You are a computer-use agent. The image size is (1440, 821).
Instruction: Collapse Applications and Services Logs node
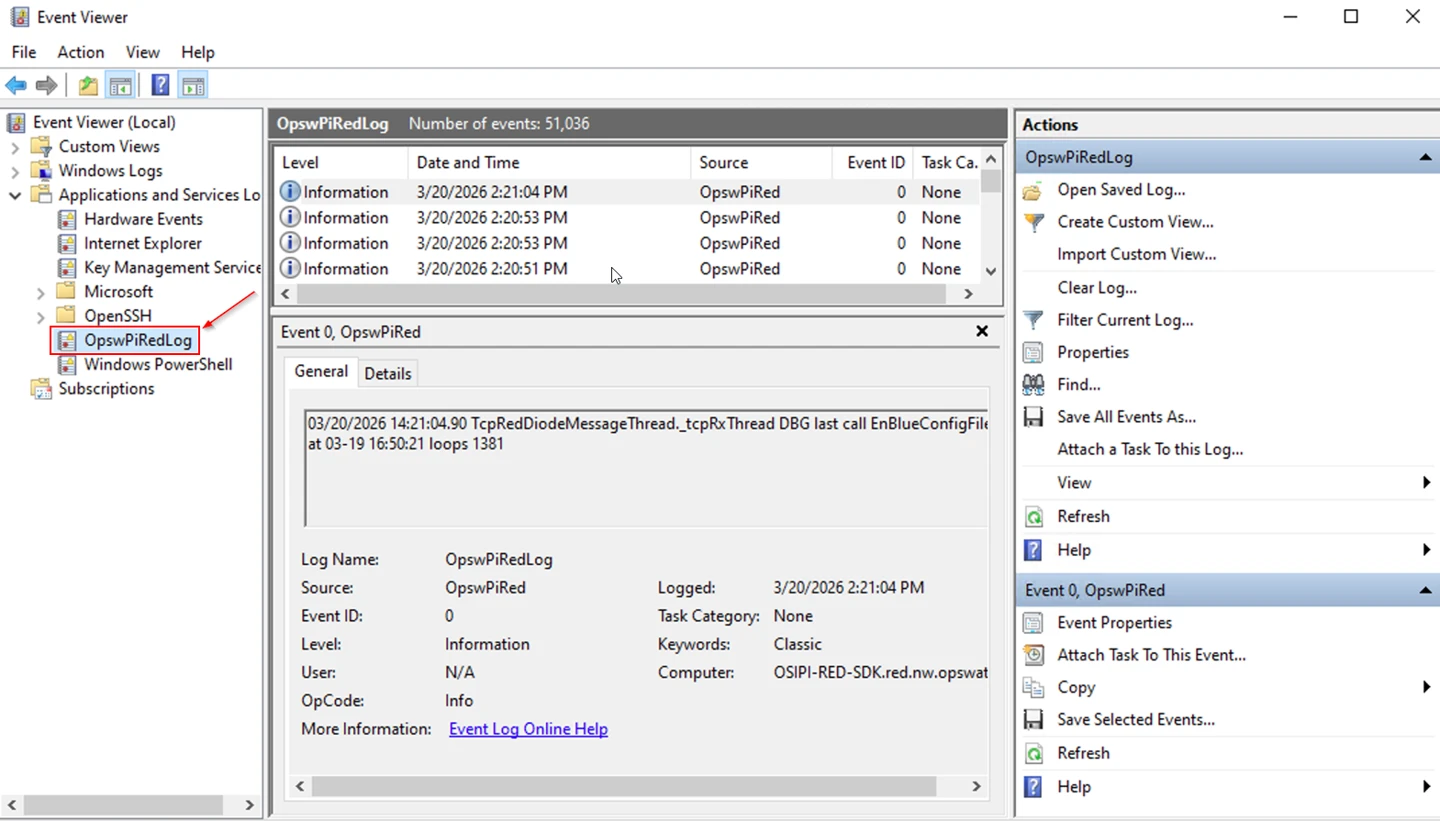click(x=15, y=195)
